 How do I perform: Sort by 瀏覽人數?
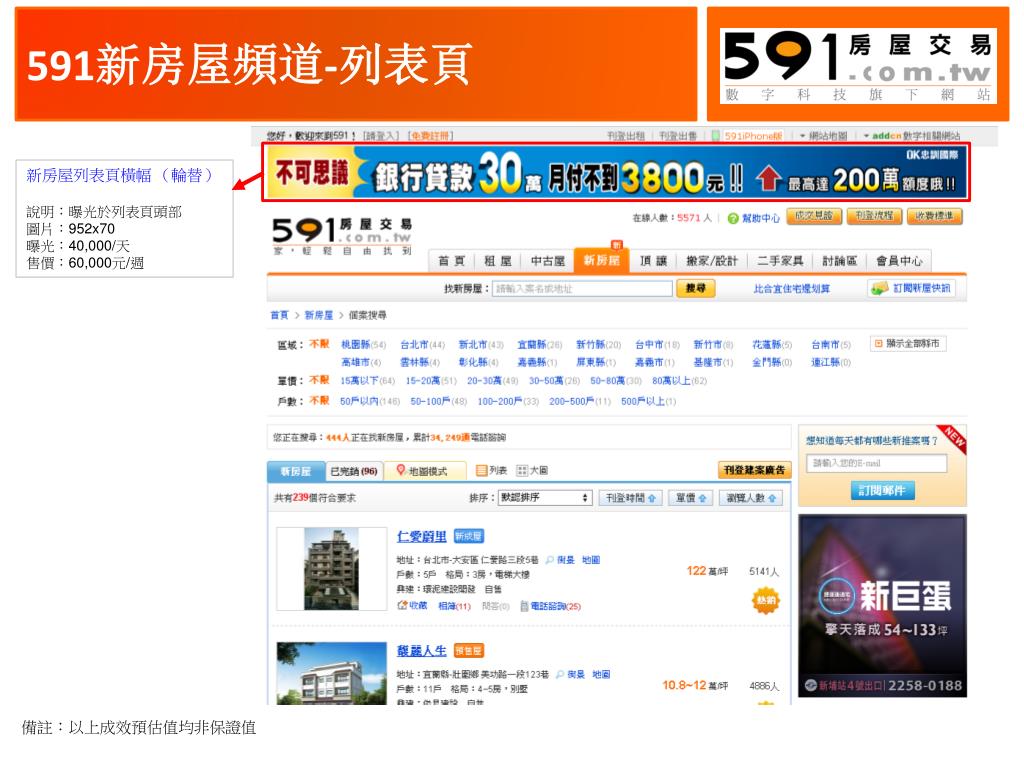point(751,498)
